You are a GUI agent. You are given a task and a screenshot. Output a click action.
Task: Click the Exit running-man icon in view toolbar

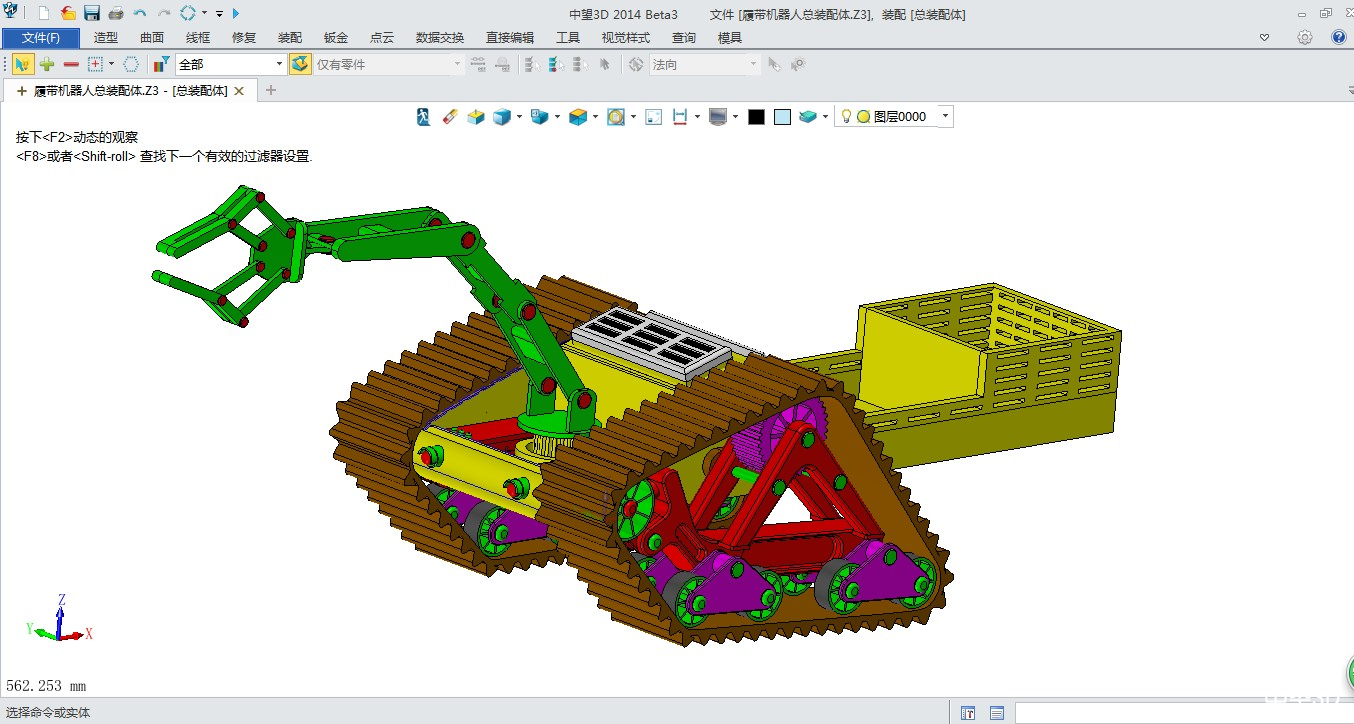tap(424, 117)
